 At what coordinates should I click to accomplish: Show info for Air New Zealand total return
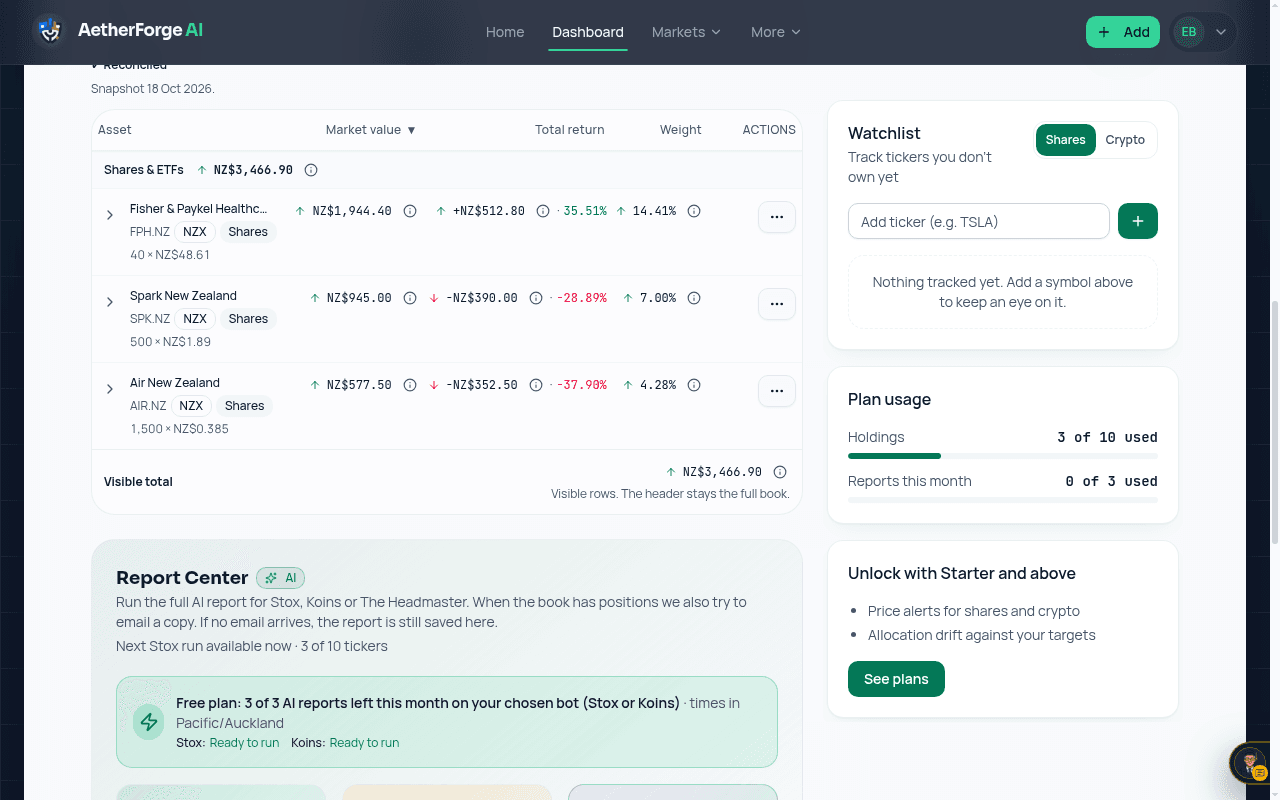(x=536, y=385)
